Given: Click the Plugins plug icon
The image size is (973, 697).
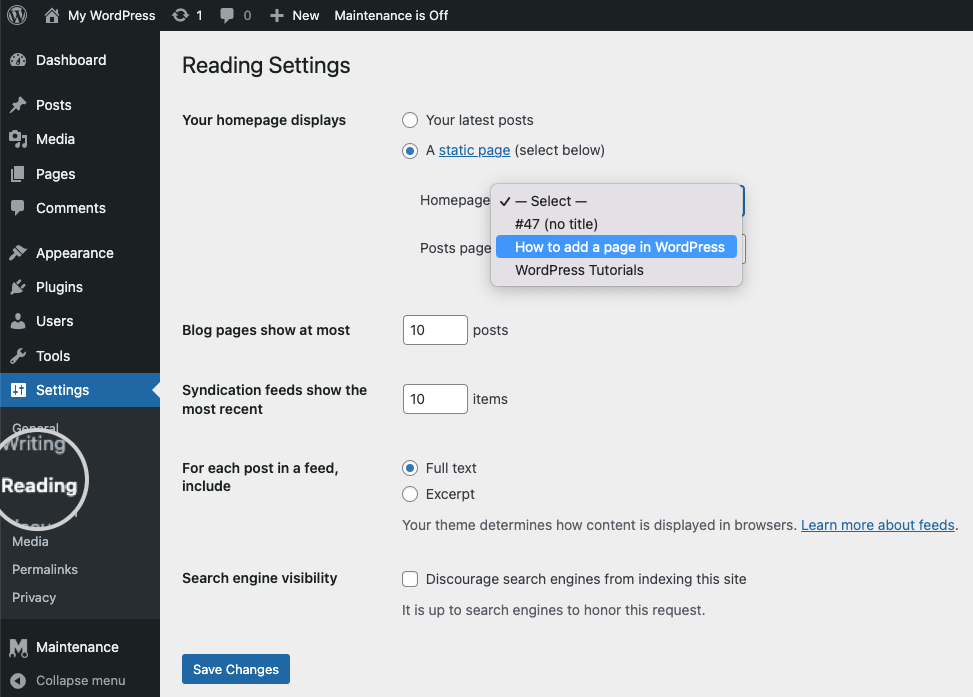Looking at the screenshot, I should pos(18,287).
